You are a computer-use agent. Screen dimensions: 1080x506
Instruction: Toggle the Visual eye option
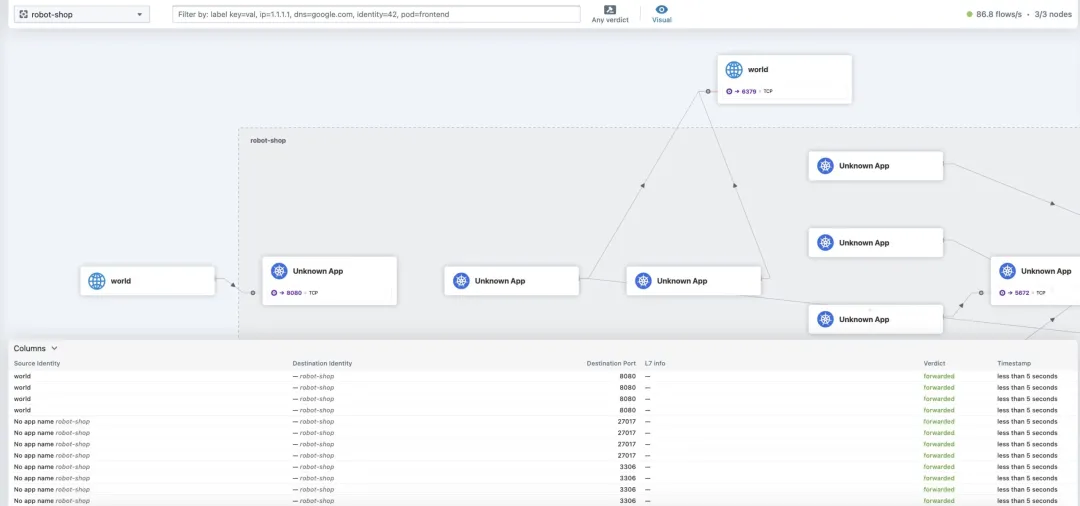pyautogui.click(x=661, y=14)
